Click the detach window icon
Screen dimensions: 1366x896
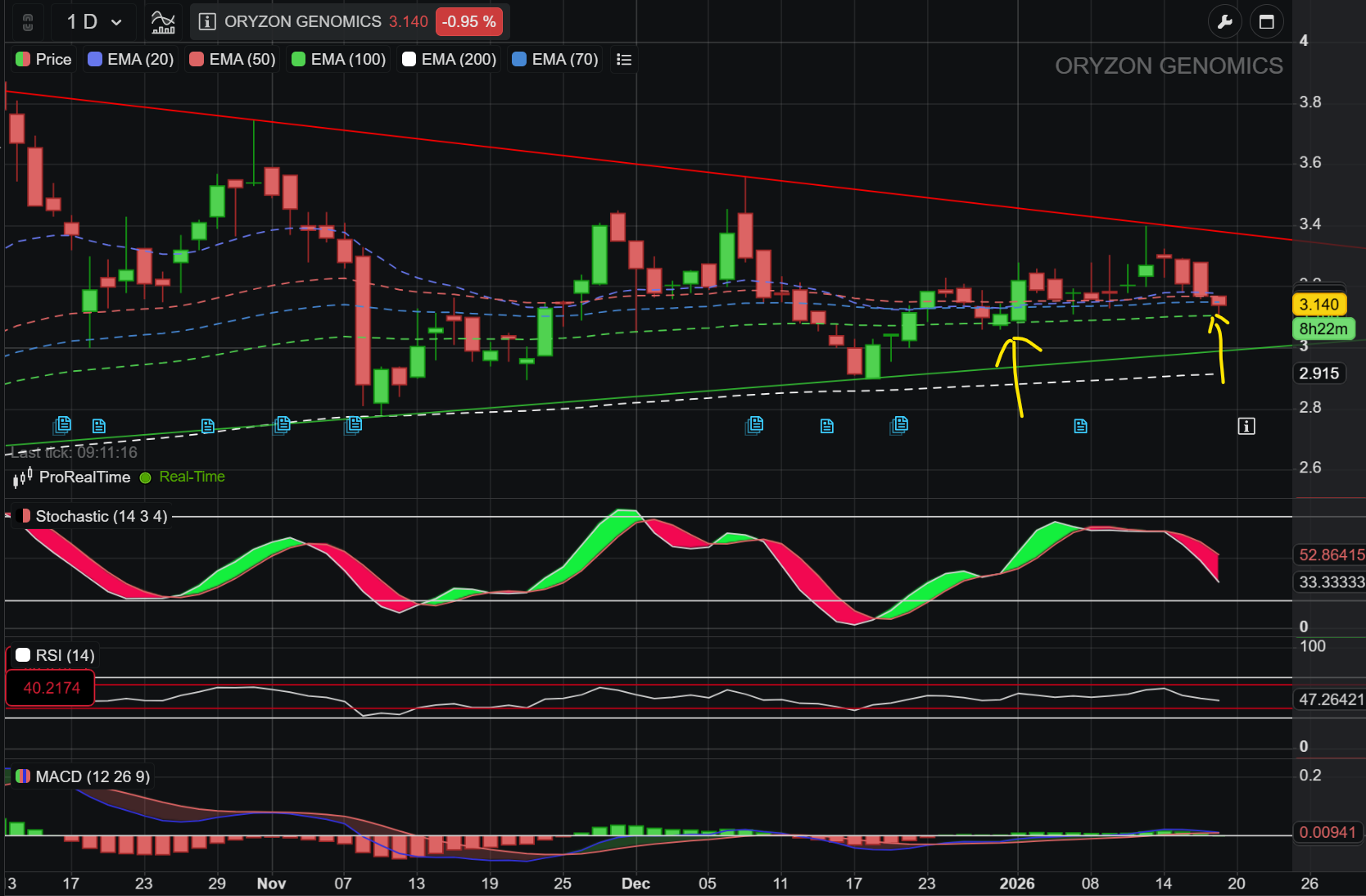[1266, 22]
